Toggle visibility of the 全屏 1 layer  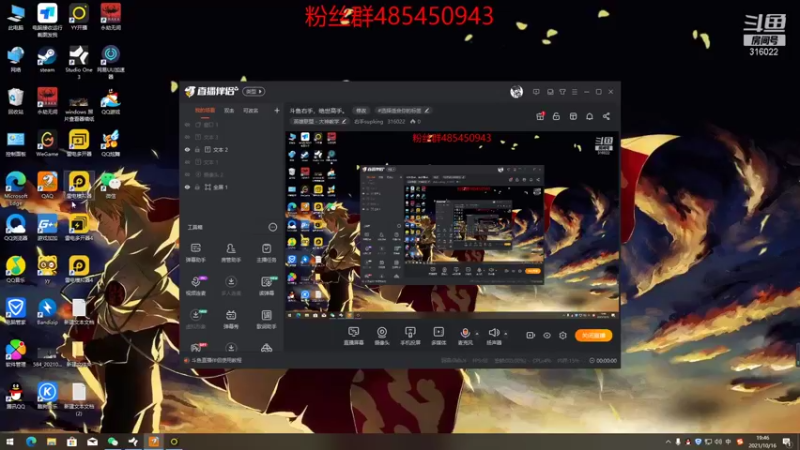tap(187, 187)
